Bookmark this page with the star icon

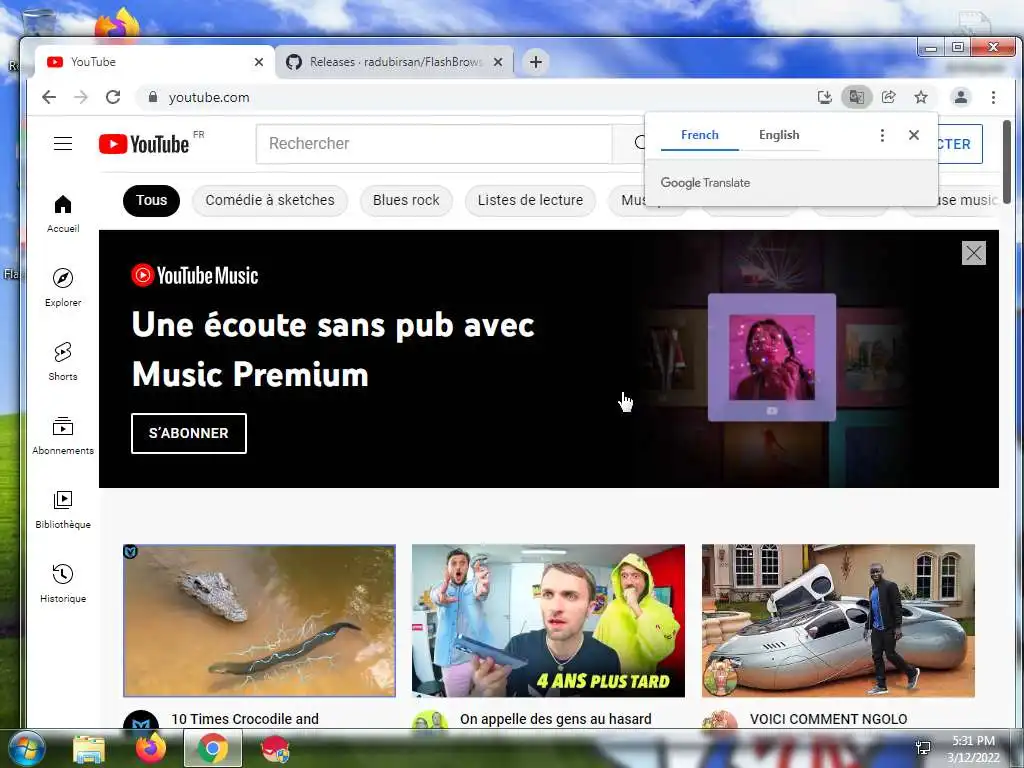(x=921, y=97)
